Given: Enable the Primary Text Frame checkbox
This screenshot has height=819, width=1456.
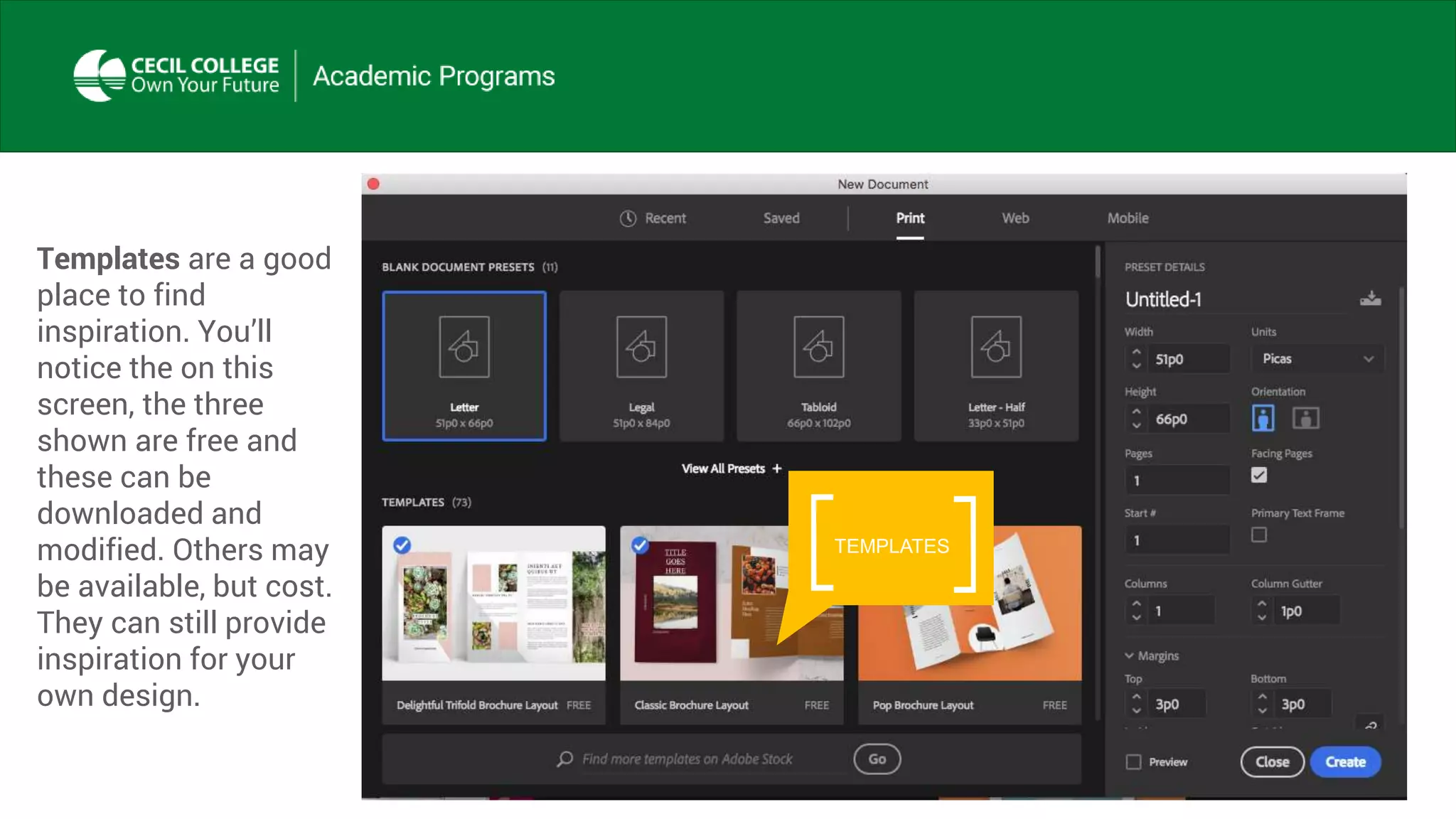Looking at the screenshot, I should point(1259,535).
